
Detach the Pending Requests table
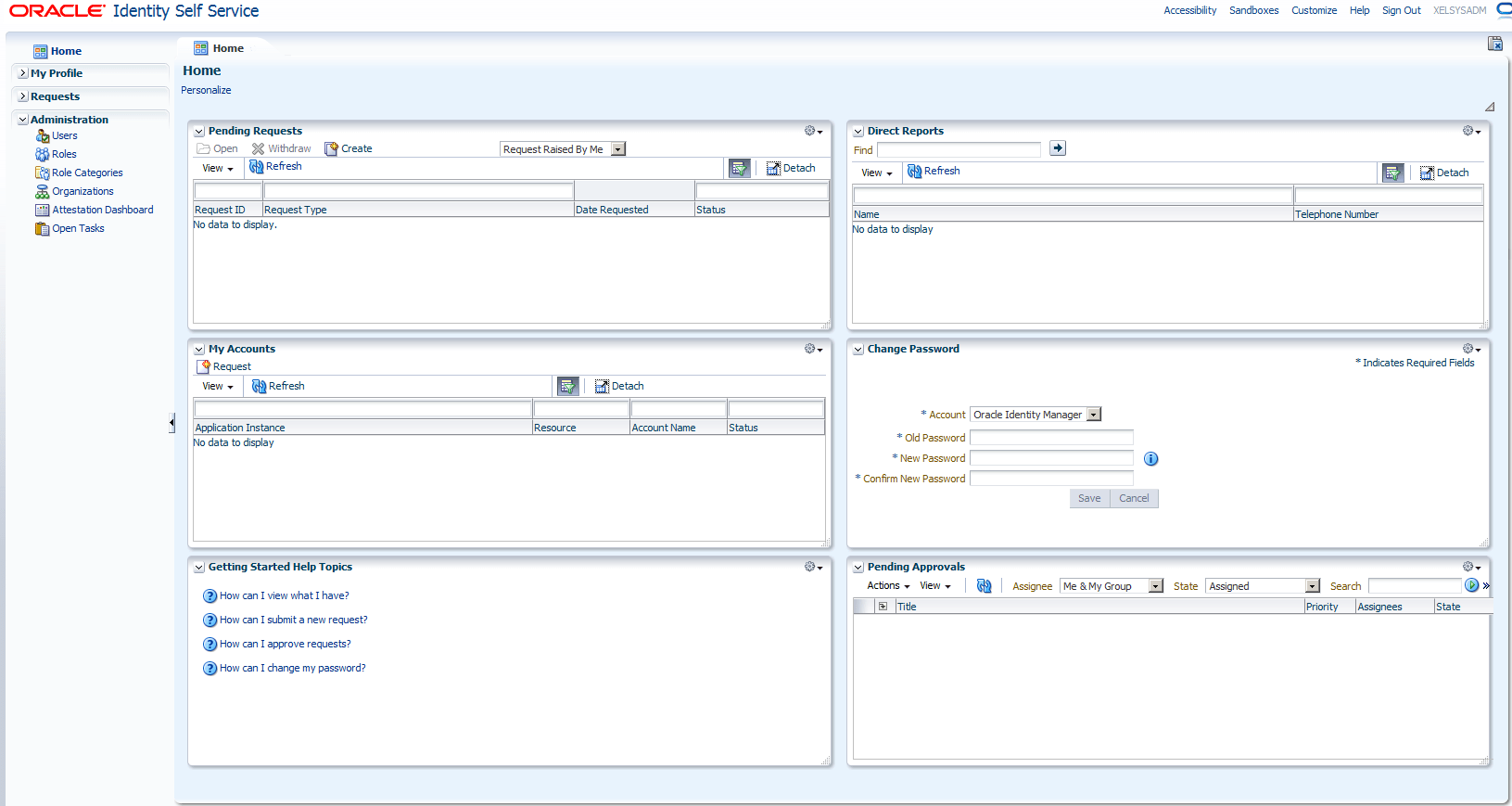click(x=791, y=168)
